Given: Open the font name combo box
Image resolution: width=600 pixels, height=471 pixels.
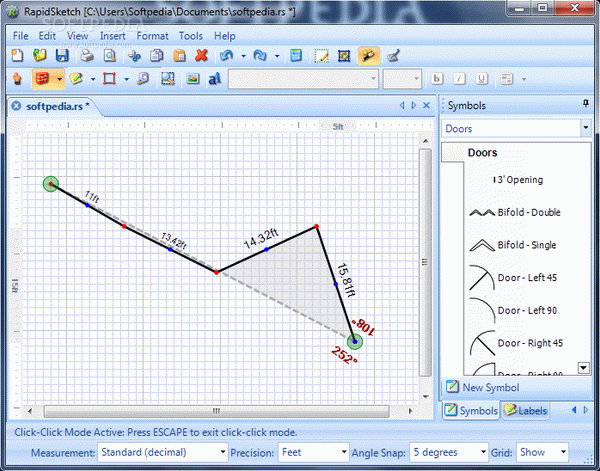Looking at the screenshot, I should 303,79.
